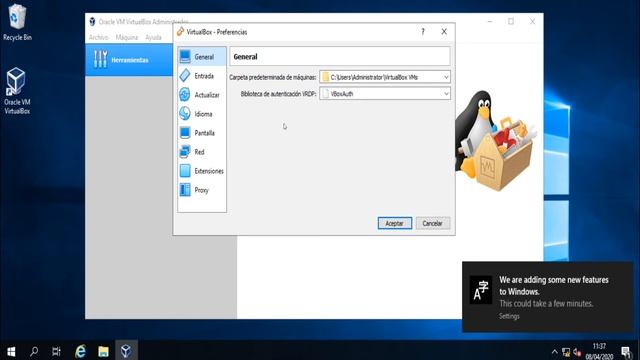Click the Windows Start button

click(11, 351)
